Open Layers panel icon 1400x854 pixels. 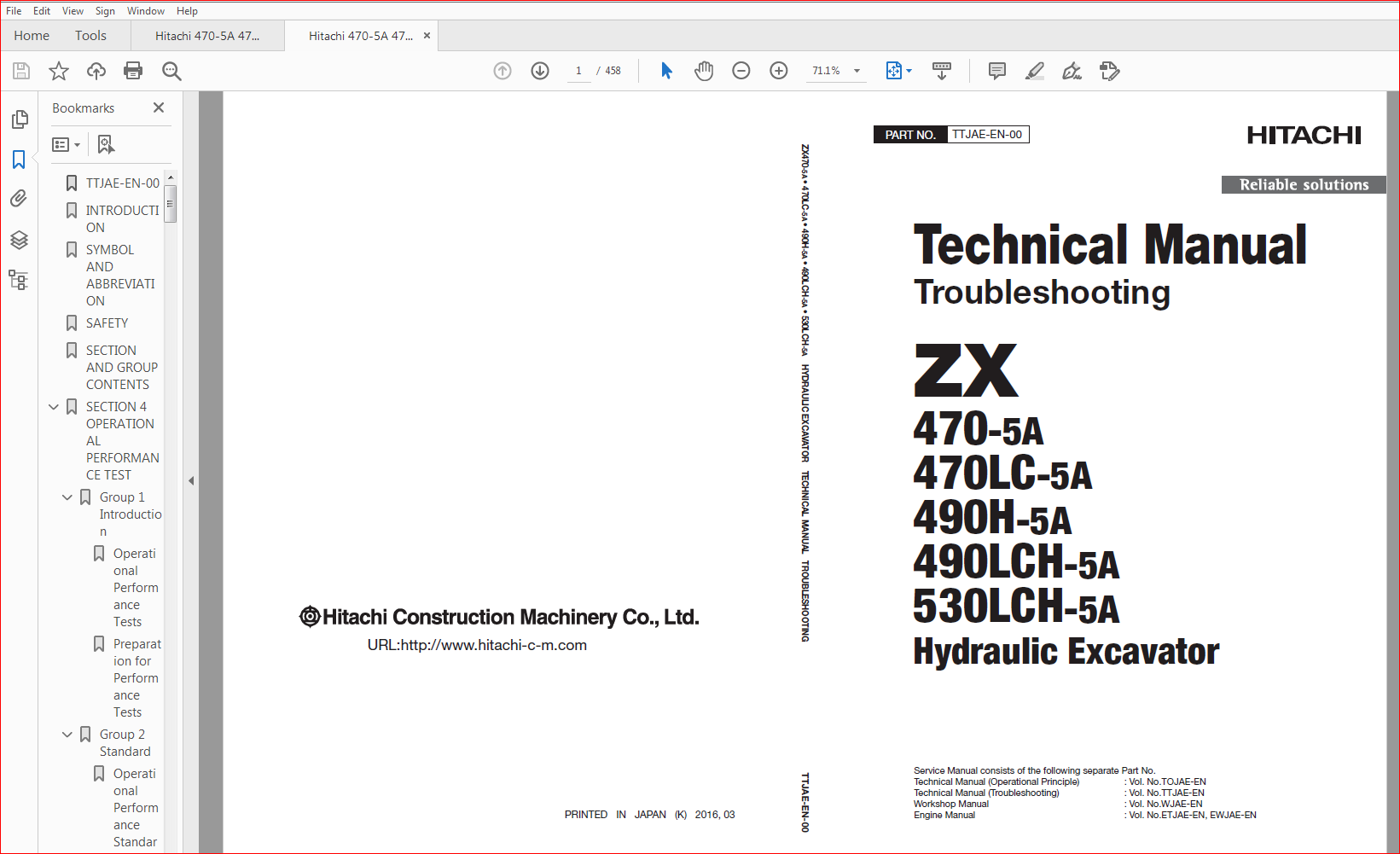pyautogui.click(x=19, y=240)
